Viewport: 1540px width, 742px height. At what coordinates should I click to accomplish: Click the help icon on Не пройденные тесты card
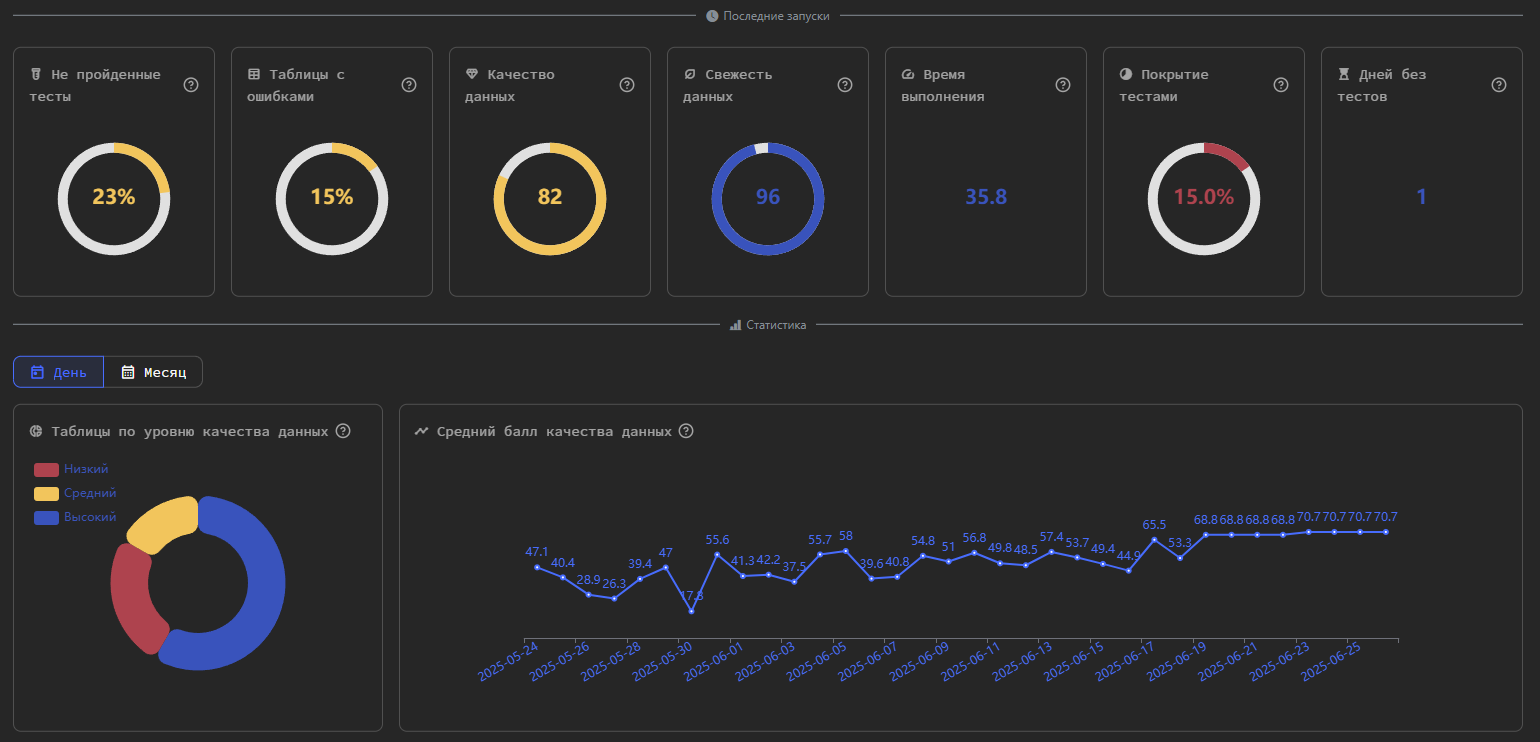pos(191,85)
